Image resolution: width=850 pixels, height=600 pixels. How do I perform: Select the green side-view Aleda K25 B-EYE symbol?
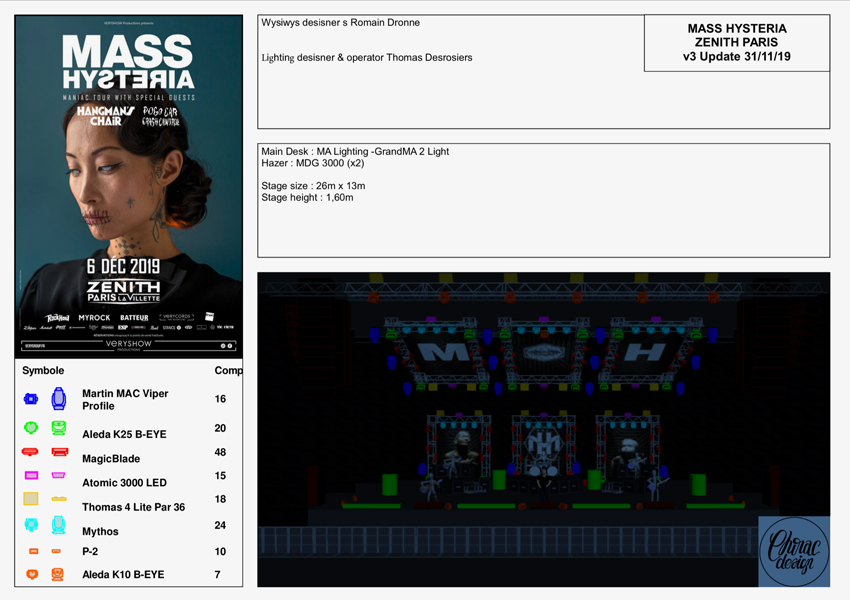click(x=59, y=428)
